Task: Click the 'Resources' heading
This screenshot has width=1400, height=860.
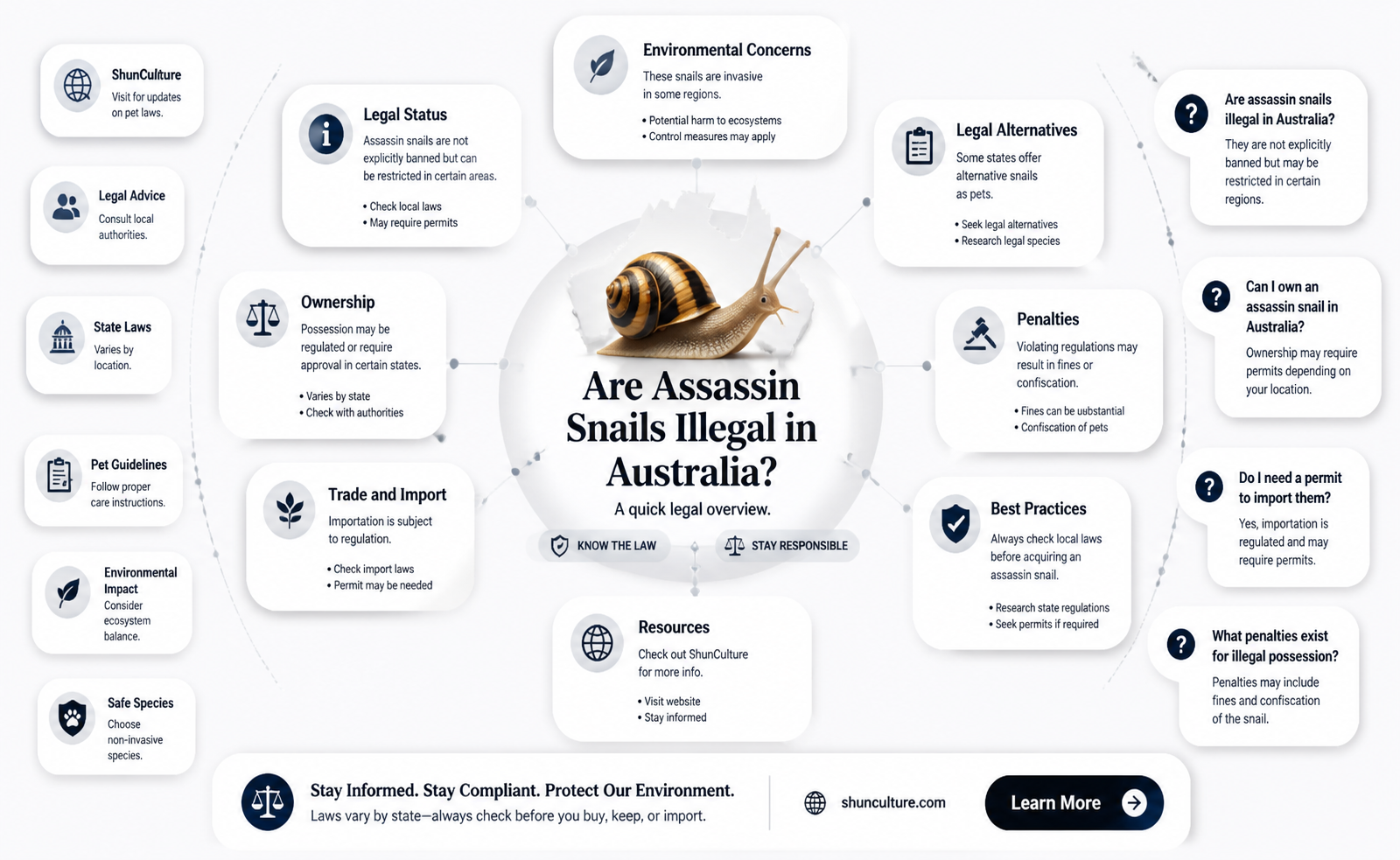Action: tap(674, 627)
